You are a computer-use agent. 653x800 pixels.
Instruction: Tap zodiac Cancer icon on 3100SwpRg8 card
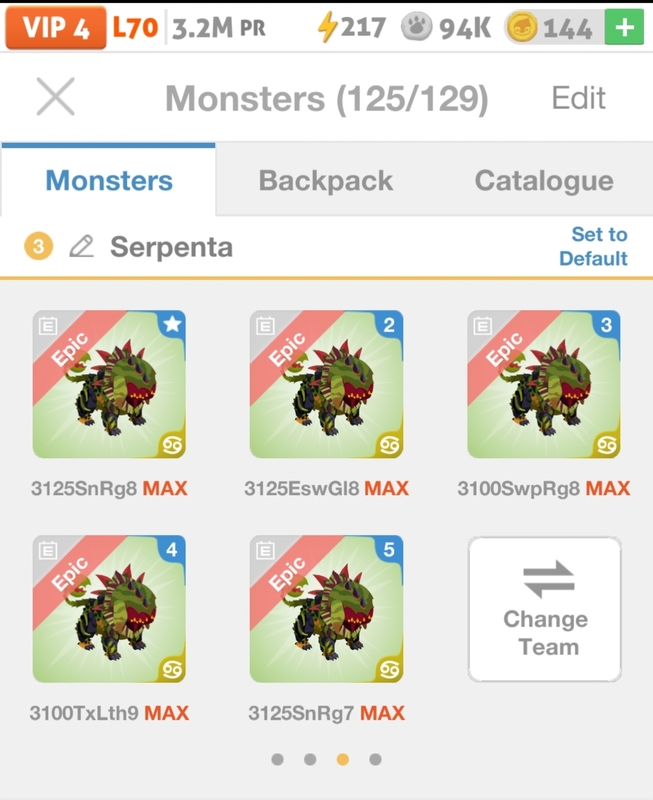tap(607, 445)
